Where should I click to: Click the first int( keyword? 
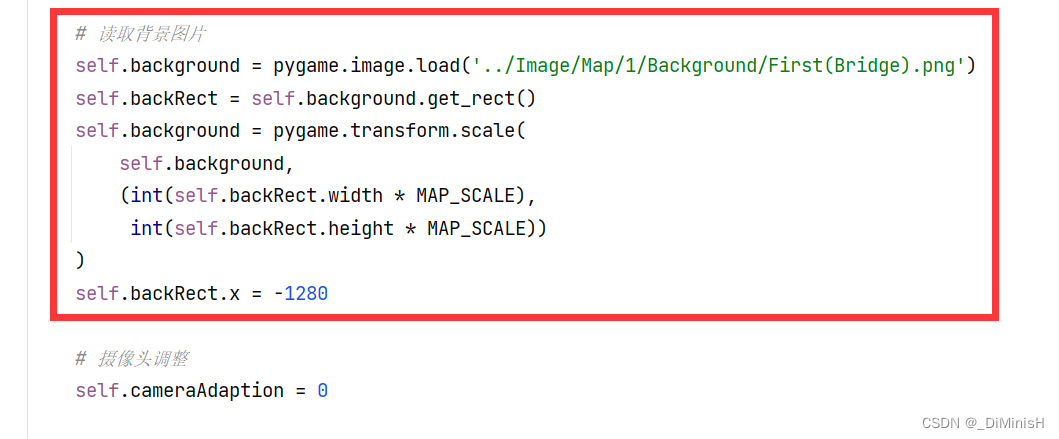[147, 196]
